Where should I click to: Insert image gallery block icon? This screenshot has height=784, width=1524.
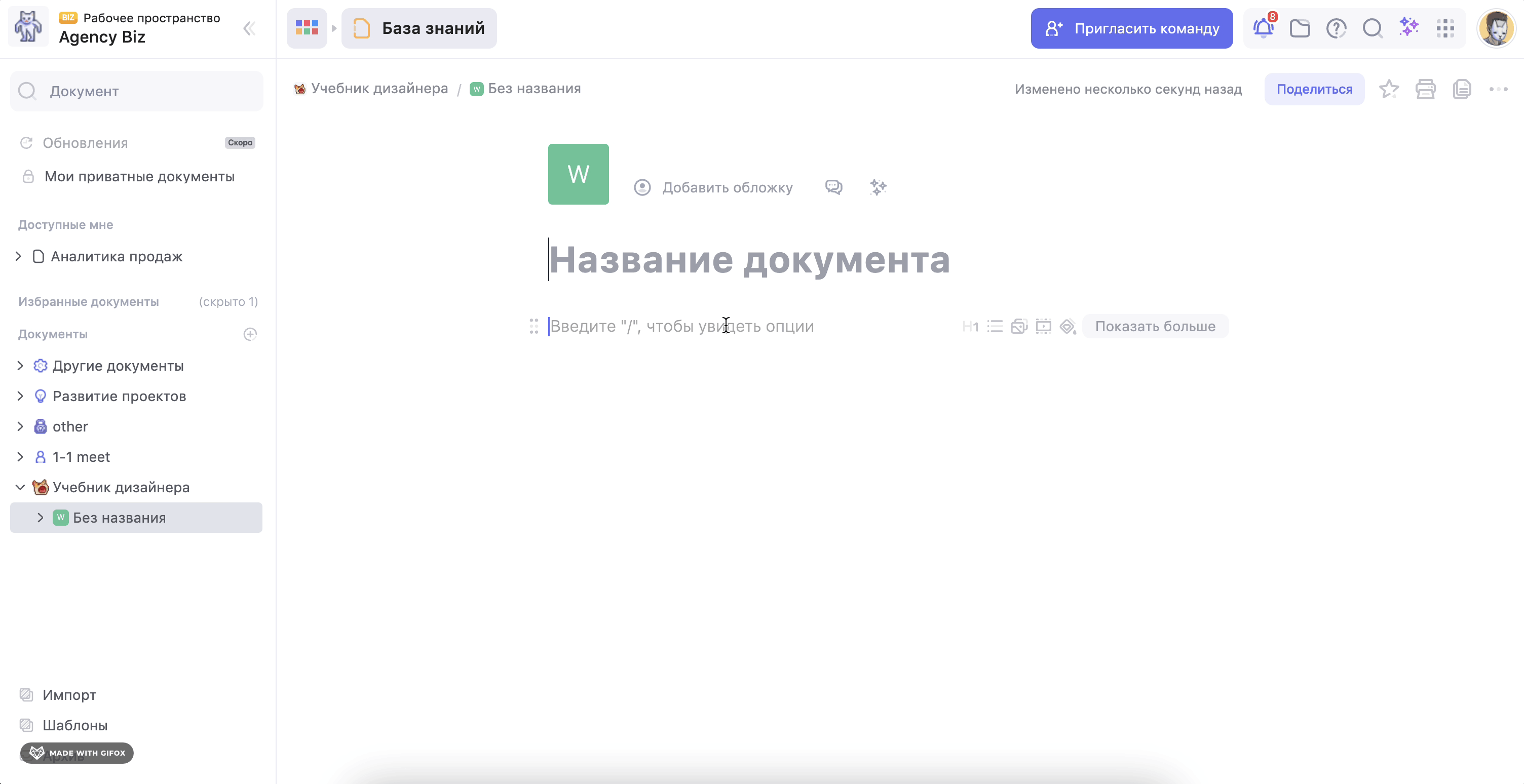click(x=1019, y=326)
